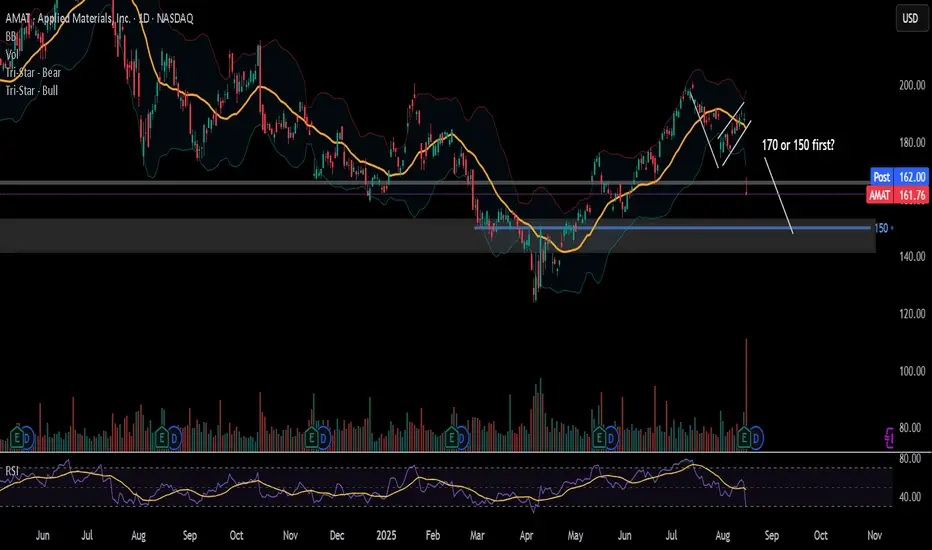Select the RSI pane legend label

12,471
